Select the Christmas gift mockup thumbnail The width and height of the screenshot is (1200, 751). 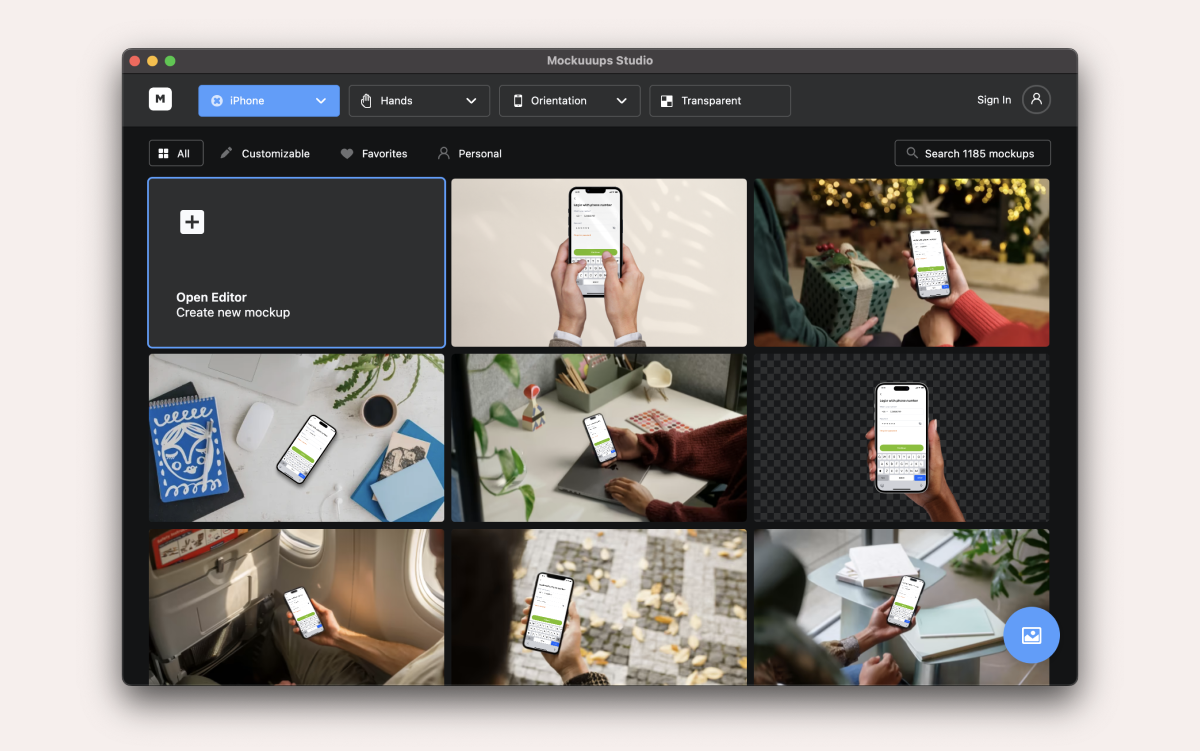[x=900, y=262]
